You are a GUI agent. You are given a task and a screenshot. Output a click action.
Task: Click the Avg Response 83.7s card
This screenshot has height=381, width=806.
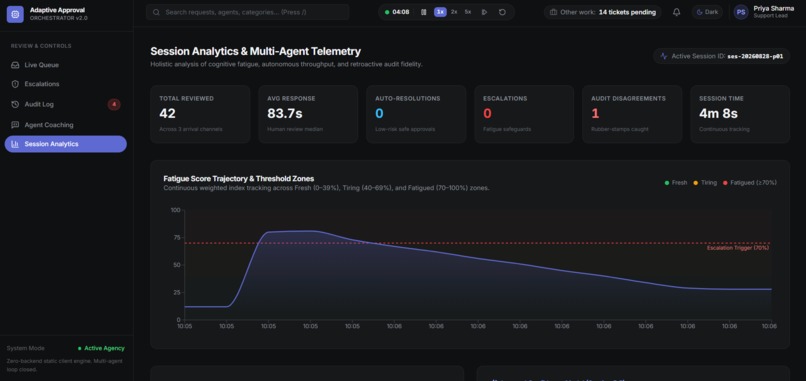click(308, 114)
